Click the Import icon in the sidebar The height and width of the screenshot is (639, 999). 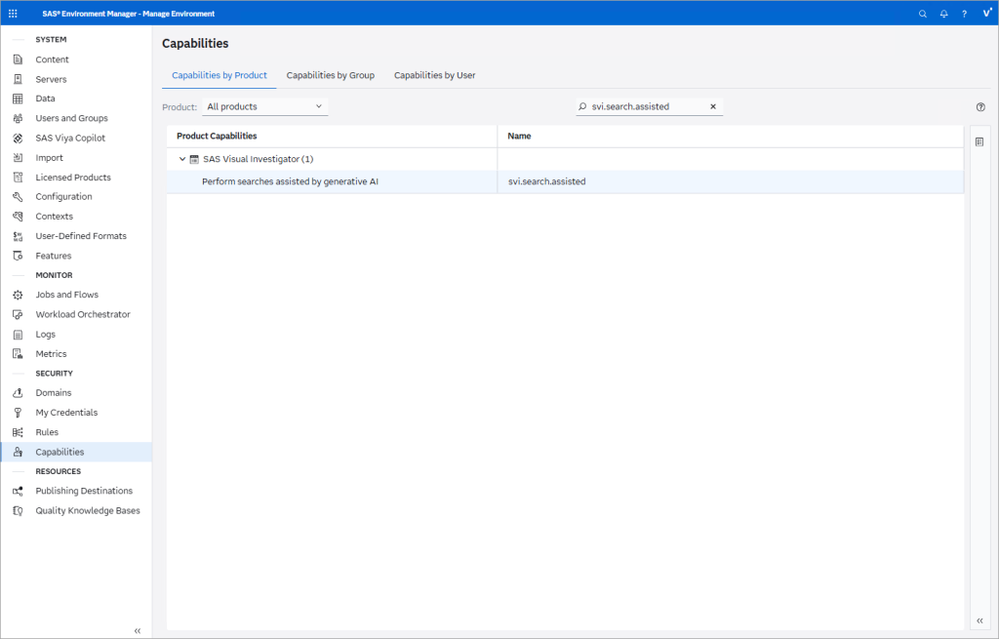18,157
